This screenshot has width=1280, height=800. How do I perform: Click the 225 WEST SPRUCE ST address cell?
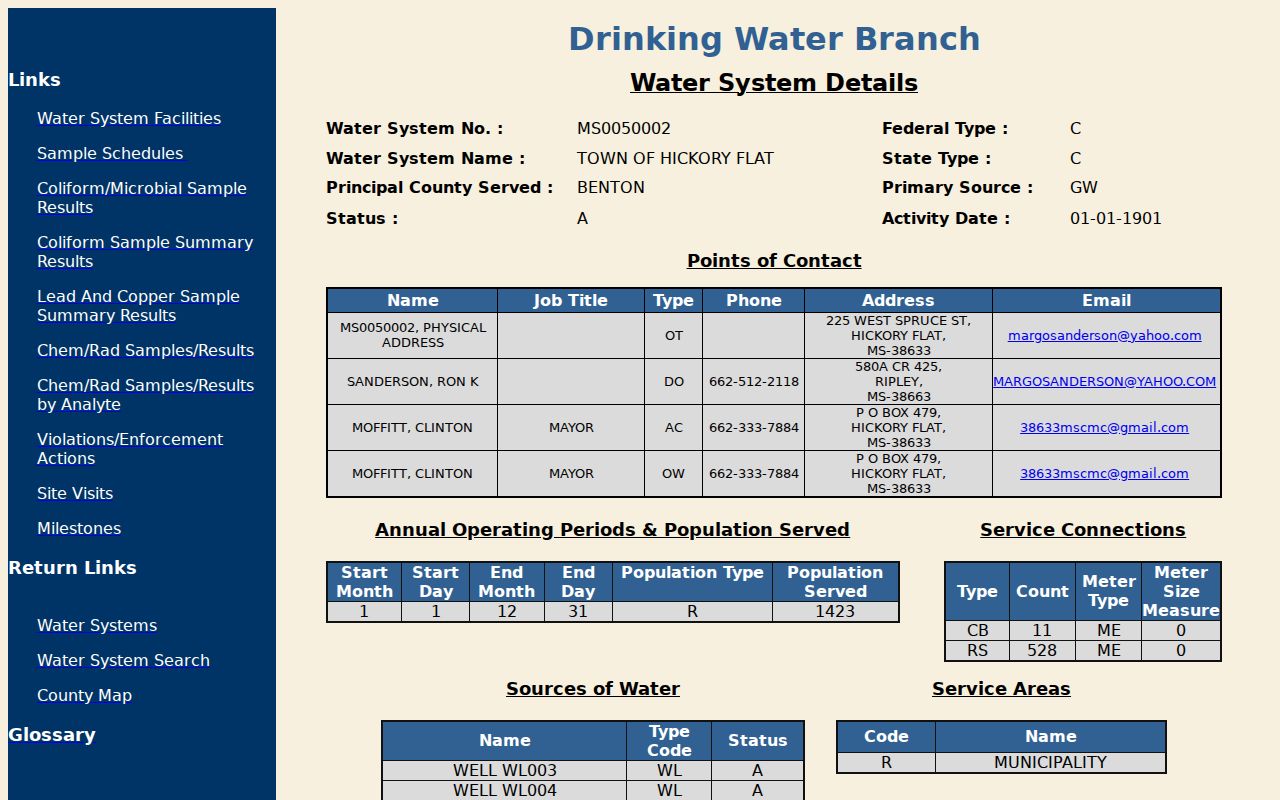[x=898, y=336]
